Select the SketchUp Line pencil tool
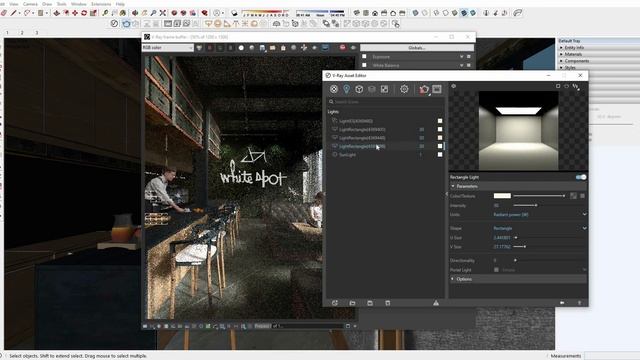This screenshot has width=640, height=360. click(x=13, y=13)
